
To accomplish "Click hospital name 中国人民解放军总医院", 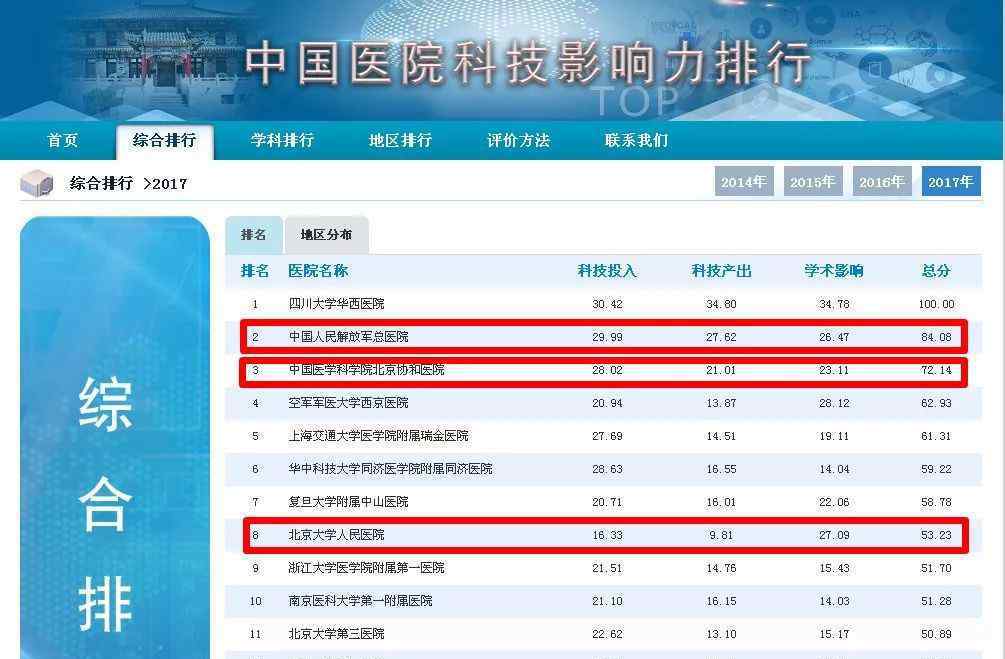I will 349,337.
